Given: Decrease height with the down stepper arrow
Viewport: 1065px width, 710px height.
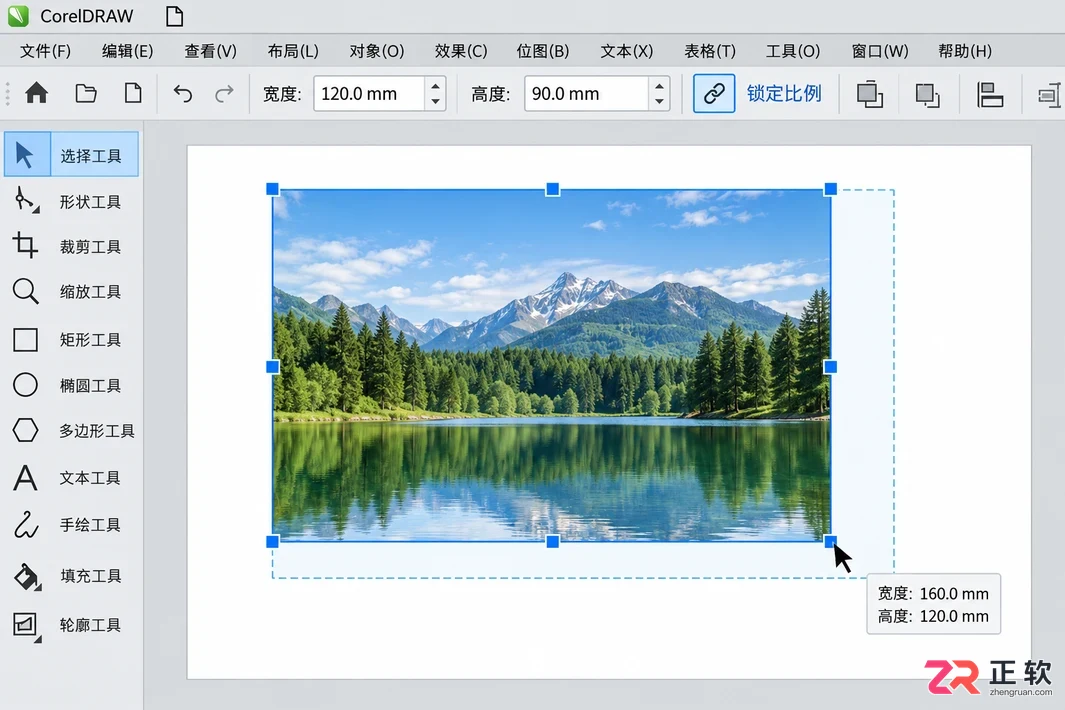Looking at the screenshot, I should [659, 101].
